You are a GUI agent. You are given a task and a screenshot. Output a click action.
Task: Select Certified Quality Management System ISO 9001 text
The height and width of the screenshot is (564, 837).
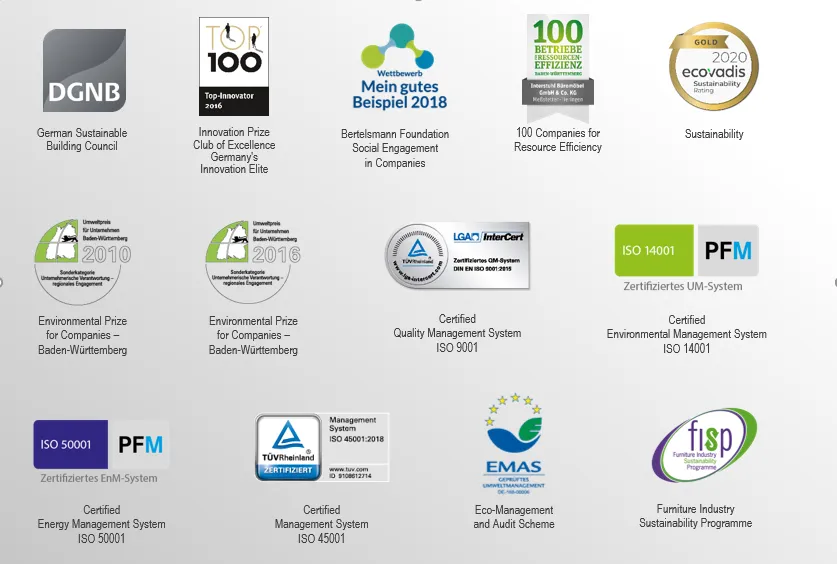pos(457,333)
